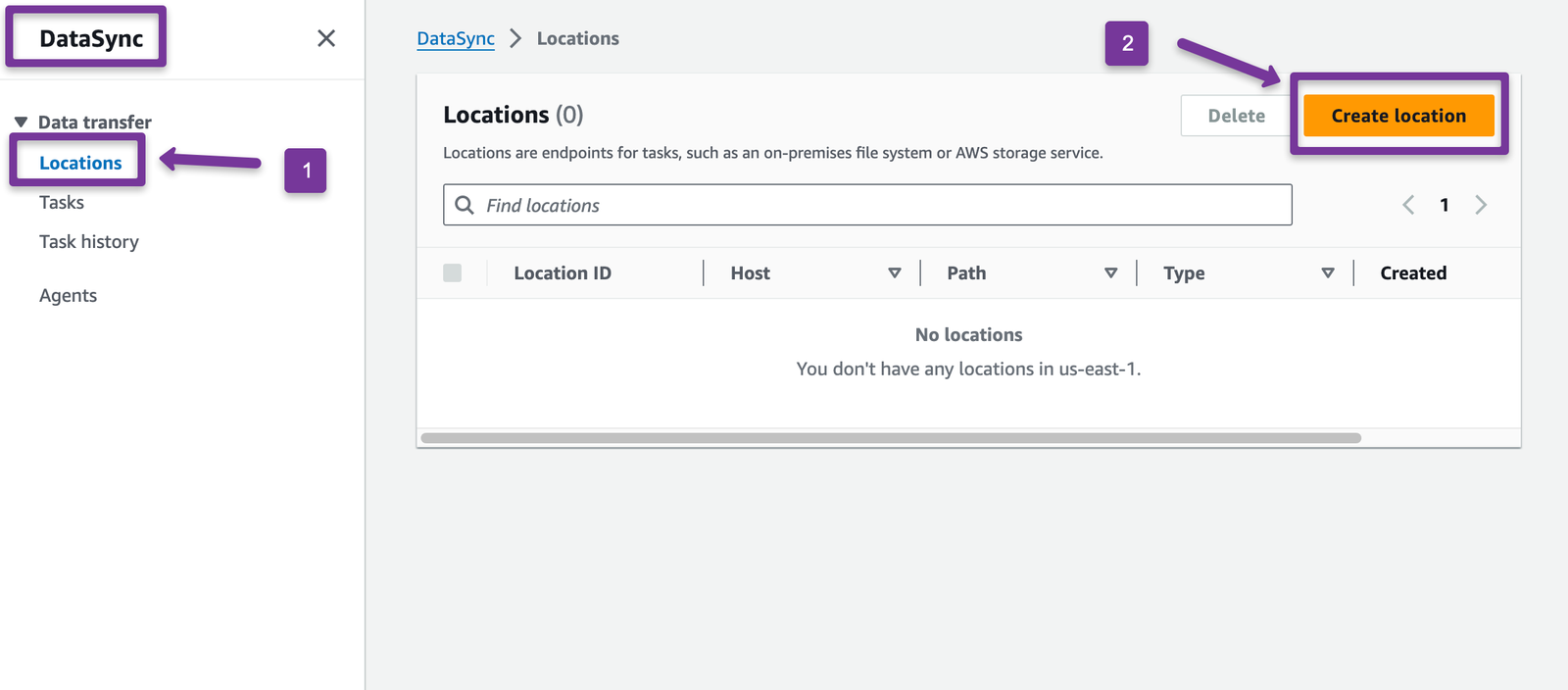Click the DataSync breadcrumb link
1568x690 pixels.
[x=456, y=38]
